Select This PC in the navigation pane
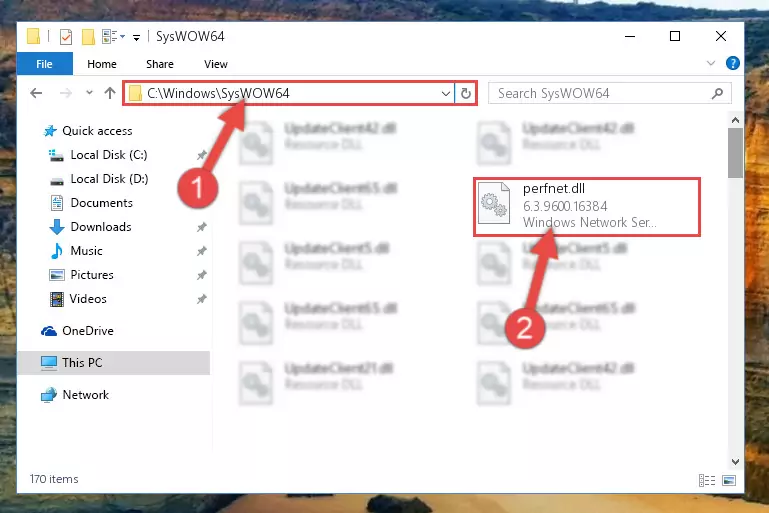769x513 pixels. click(x=114, y=363)
